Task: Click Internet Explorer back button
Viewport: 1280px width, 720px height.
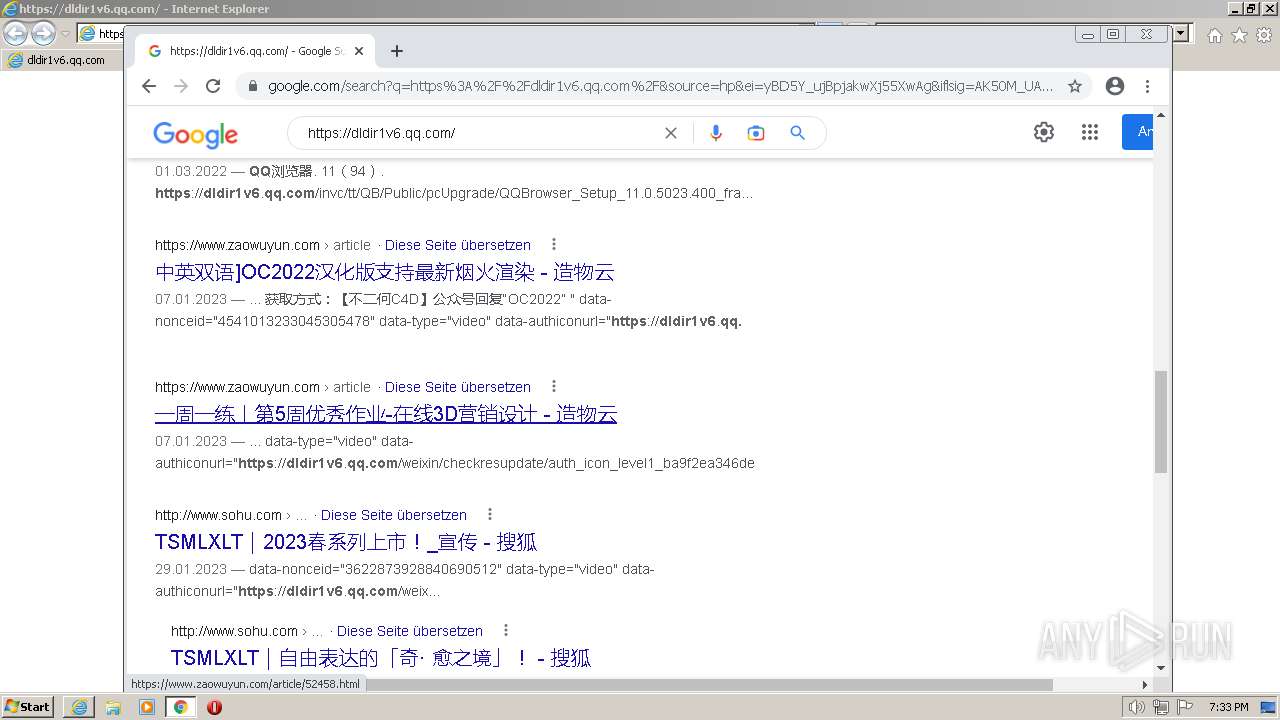Action: point(15,33)
